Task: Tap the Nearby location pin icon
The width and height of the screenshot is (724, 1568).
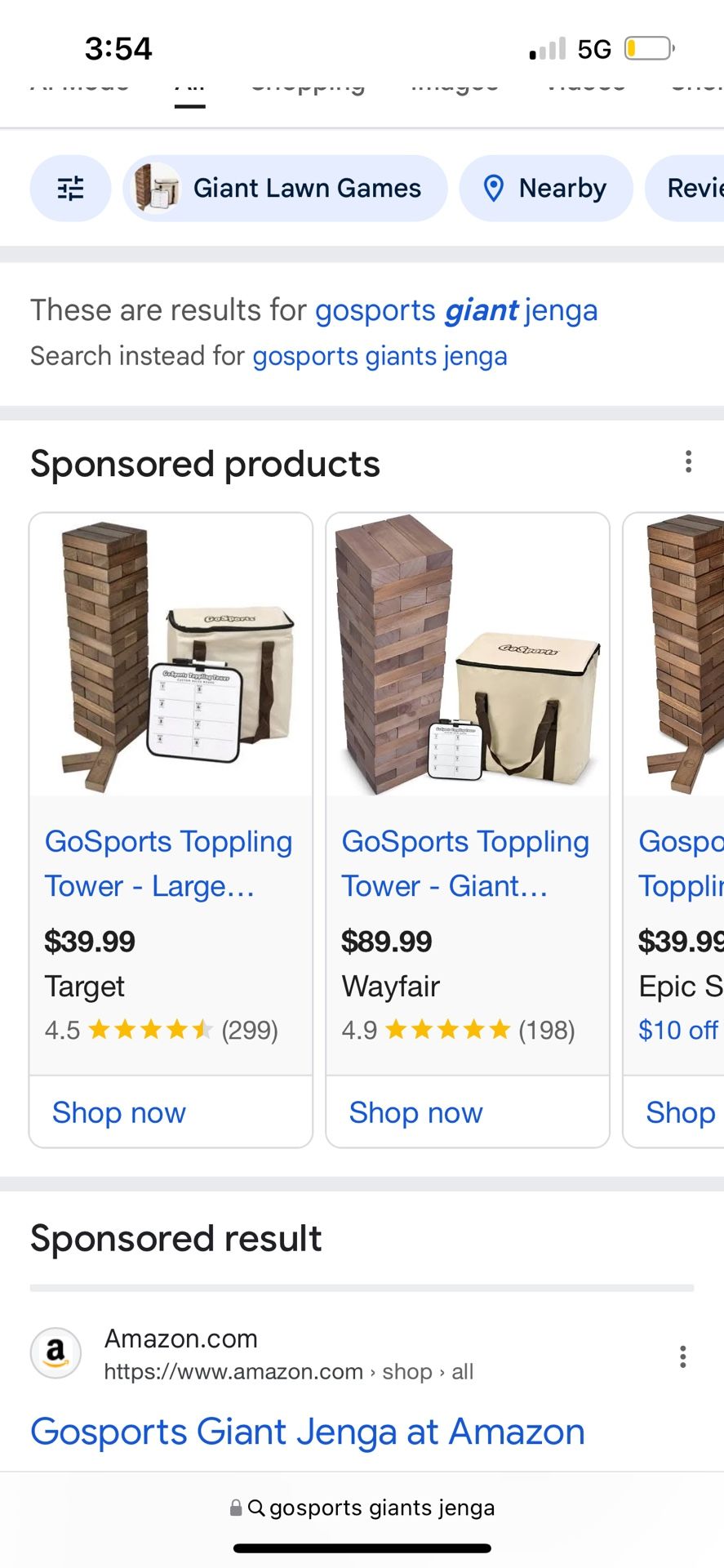Action: (x=493, y=189)
